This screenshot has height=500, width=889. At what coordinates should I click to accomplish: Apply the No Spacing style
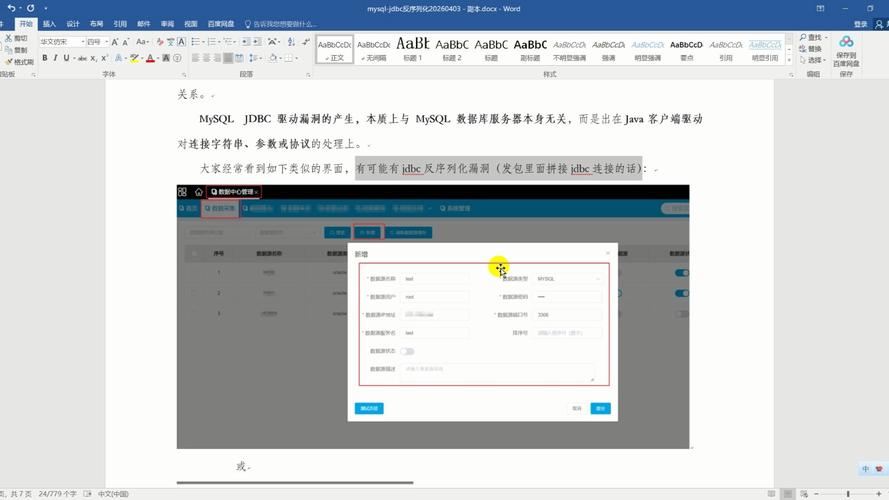point(374,50)
